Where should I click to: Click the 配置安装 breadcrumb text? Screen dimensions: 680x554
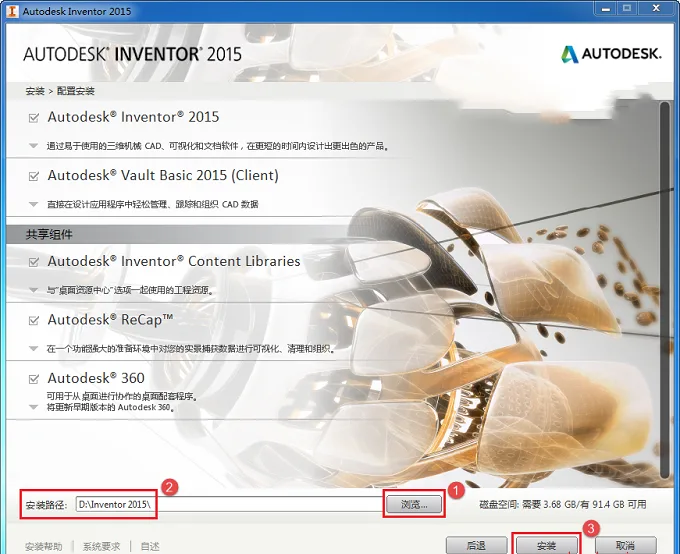[x=75, y=91]
